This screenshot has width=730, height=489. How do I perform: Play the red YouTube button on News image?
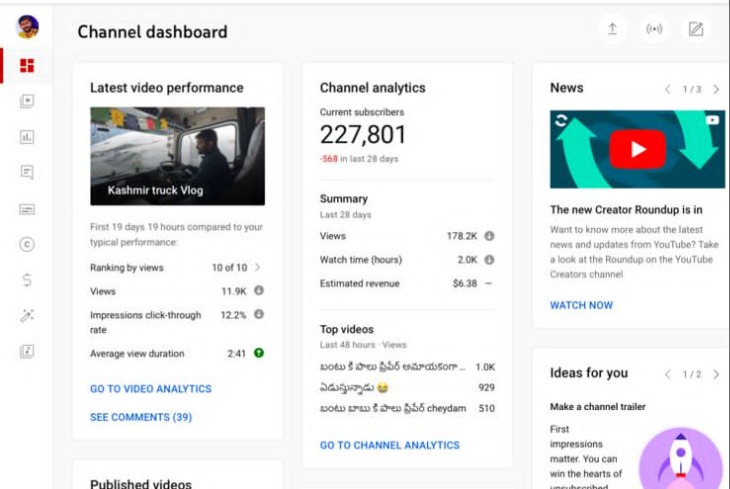pyautogui.click(x=637, y=149)
